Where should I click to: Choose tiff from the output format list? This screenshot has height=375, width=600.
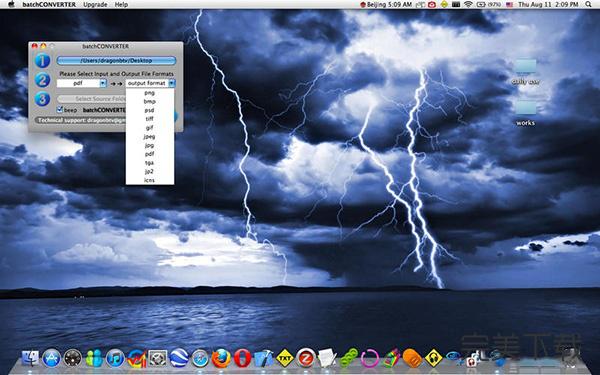point(150,119)
